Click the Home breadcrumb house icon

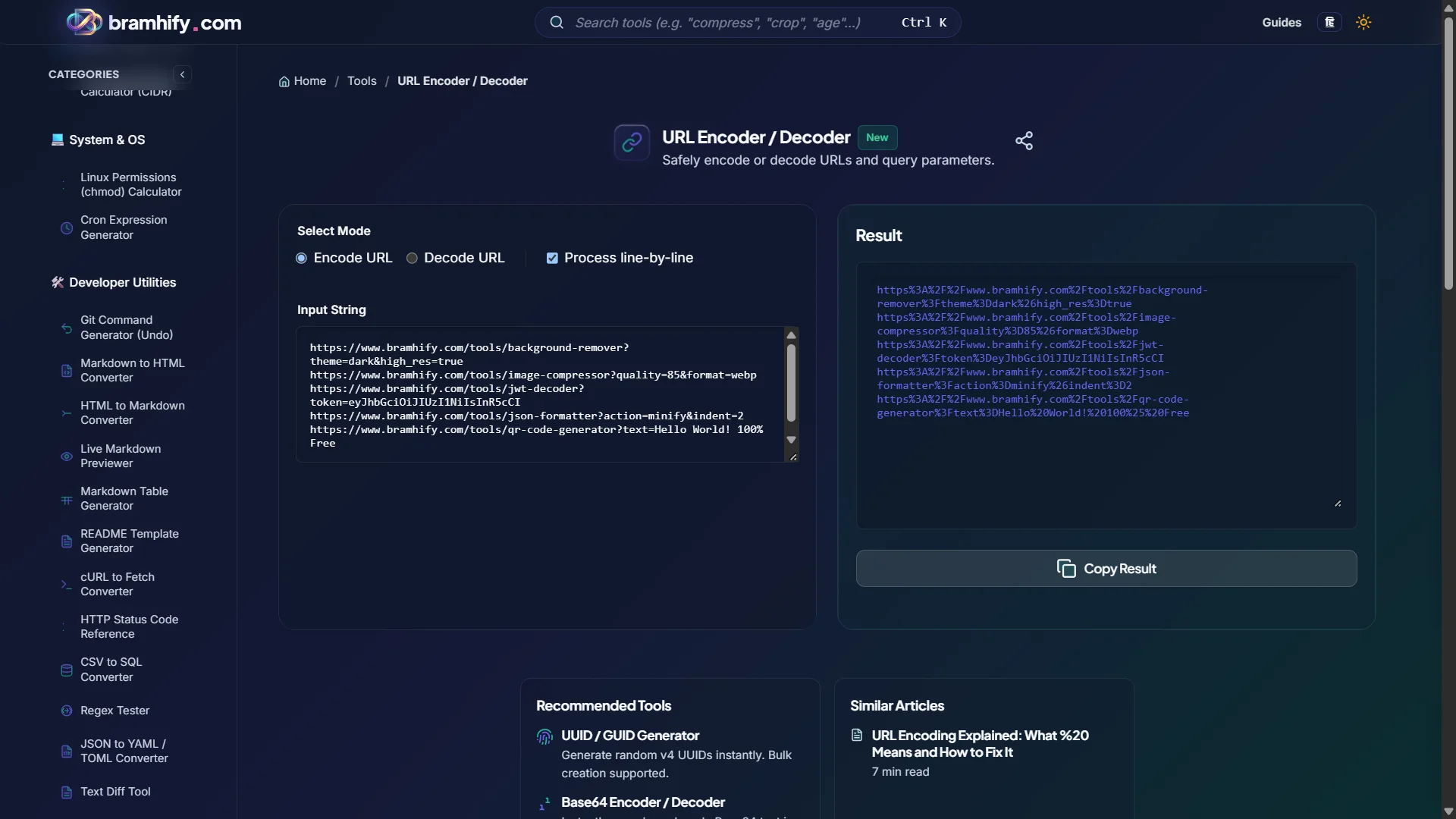click(x=284, y=81)
